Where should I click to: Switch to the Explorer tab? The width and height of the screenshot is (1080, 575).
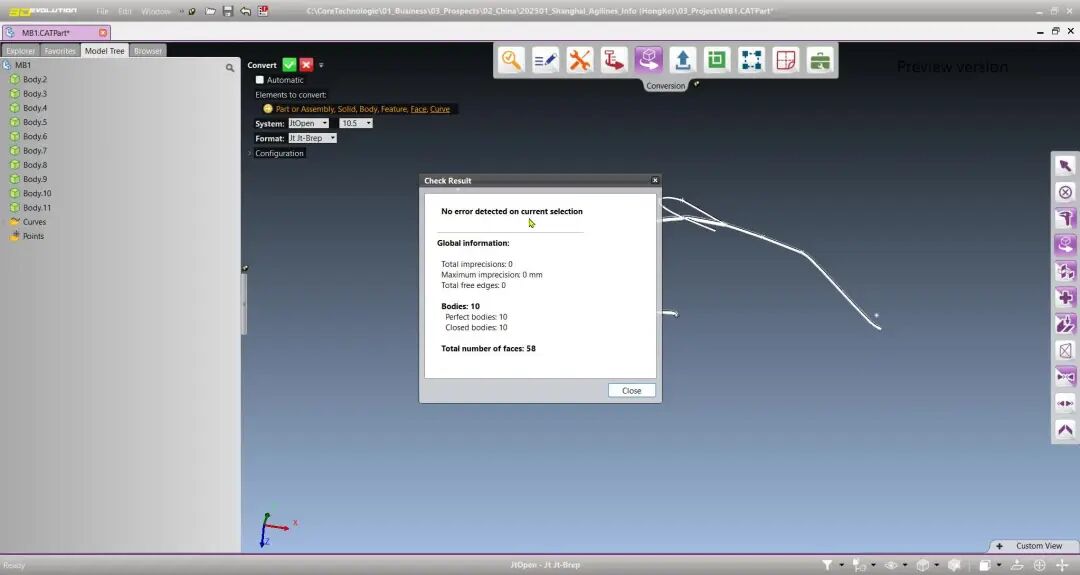[x=21, y=51]
